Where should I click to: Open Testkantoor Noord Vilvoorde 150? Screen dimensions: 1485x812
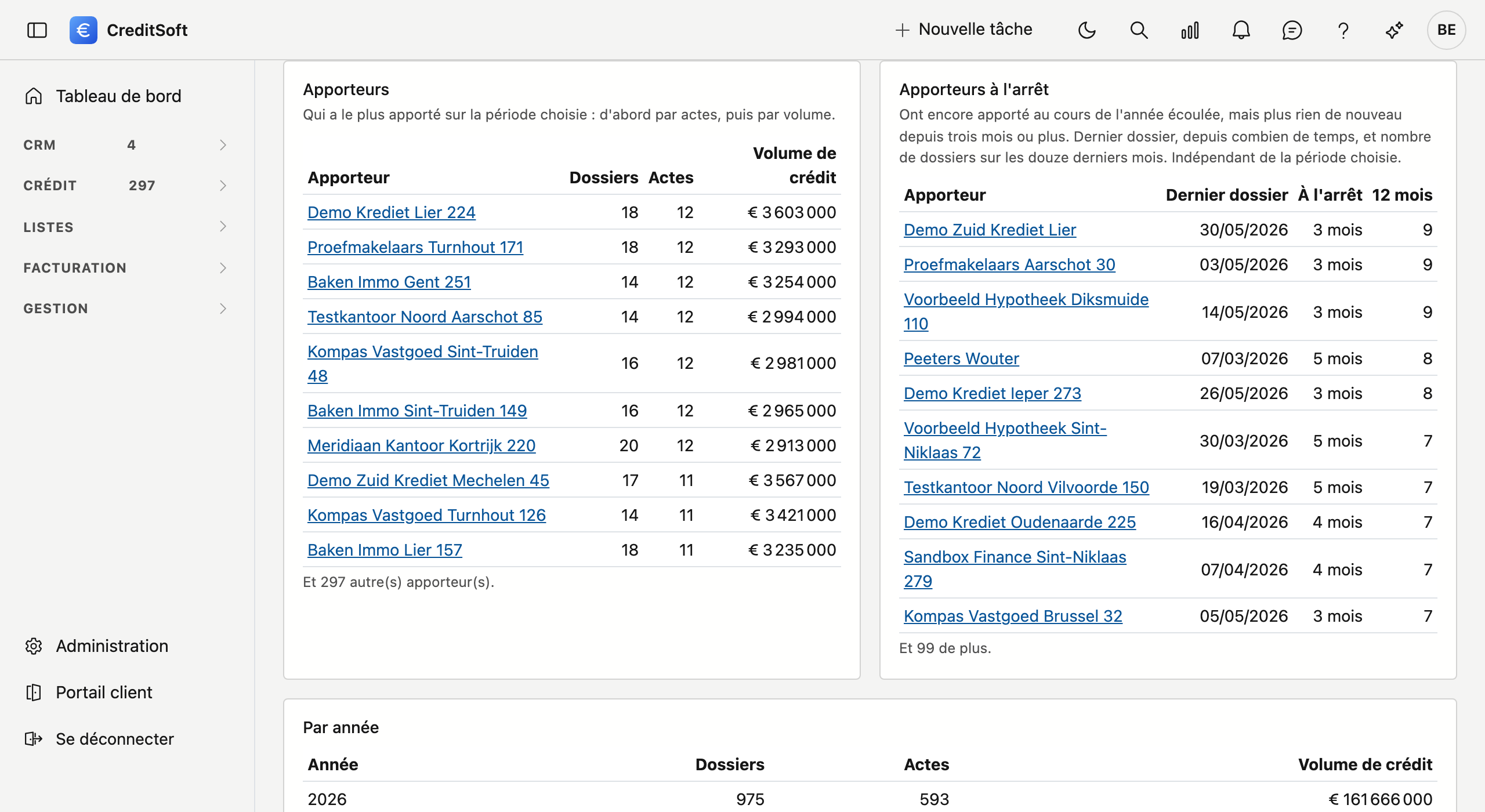click(1026, 487)
